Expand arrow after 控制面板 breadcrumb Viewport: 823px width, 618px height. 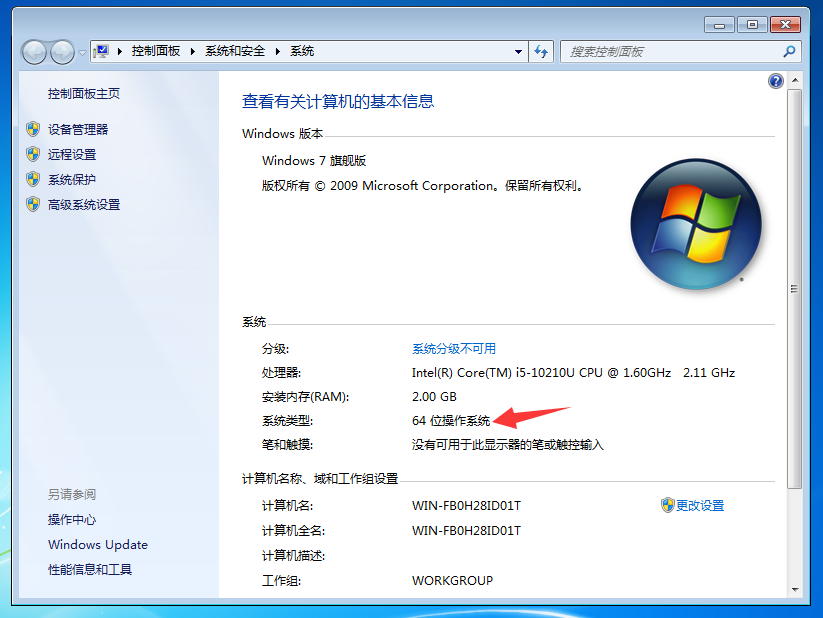point(193,51)
